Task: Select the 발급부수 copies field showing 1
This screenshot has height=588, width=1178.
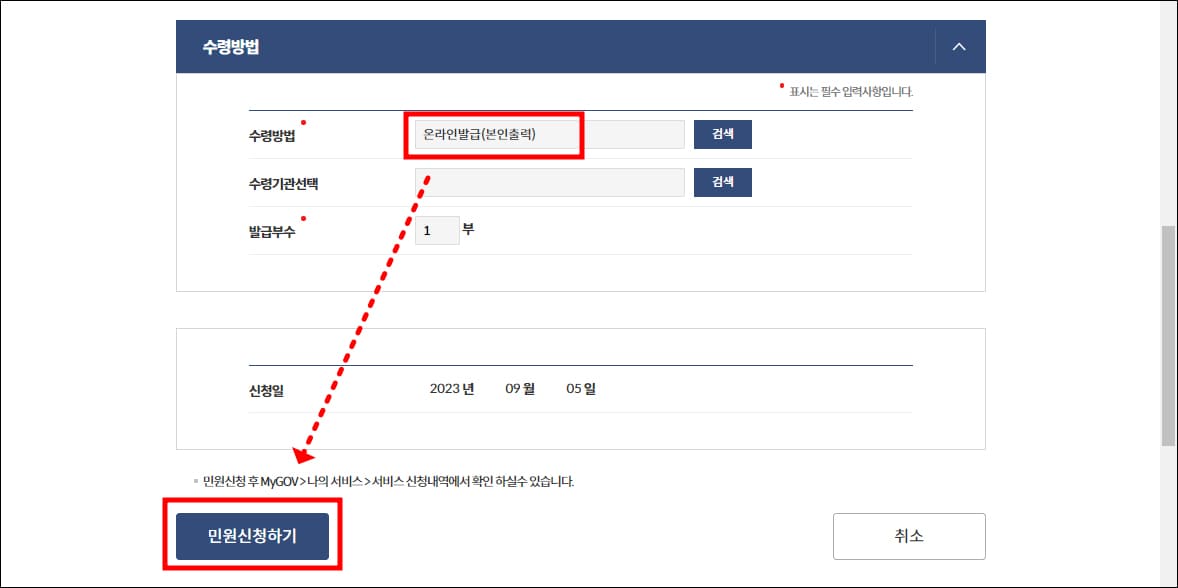Action: coord(437,230)
